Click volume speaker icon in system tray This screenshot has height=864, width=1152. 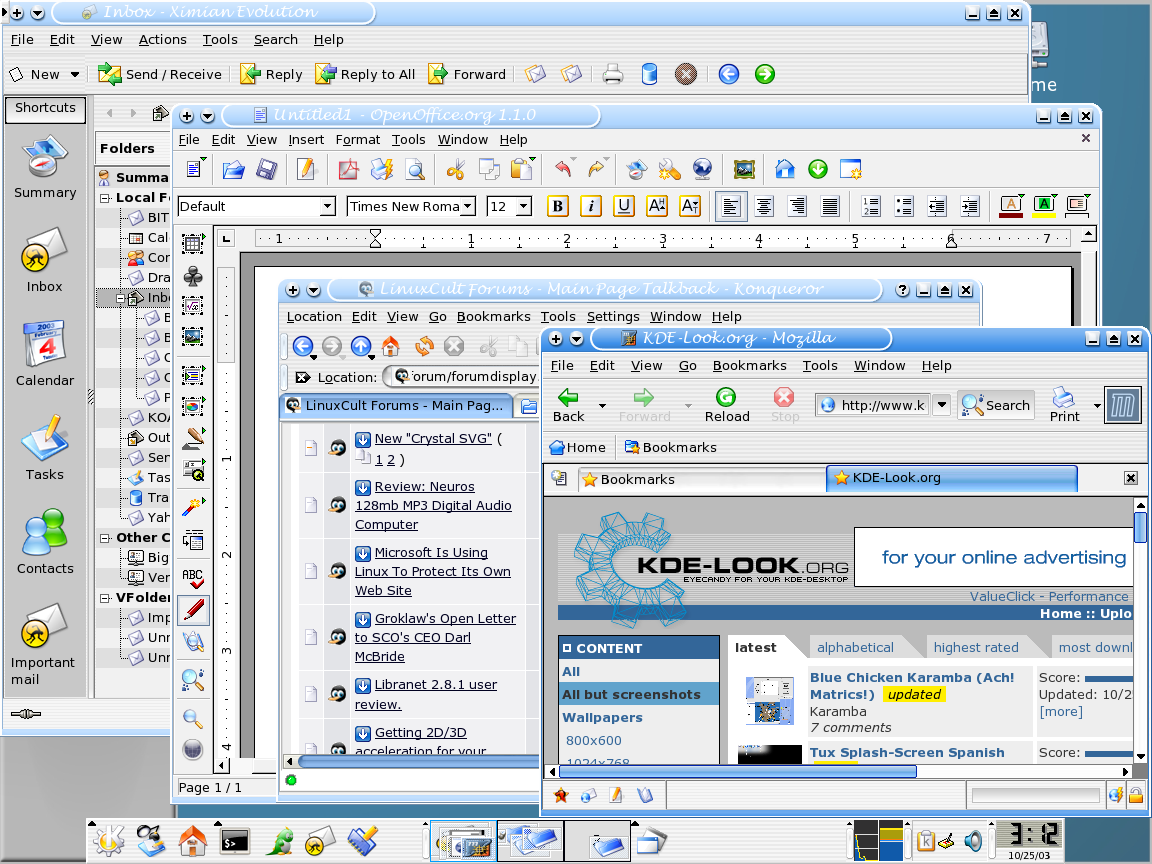pyautogui.click(x=973, y=840)
